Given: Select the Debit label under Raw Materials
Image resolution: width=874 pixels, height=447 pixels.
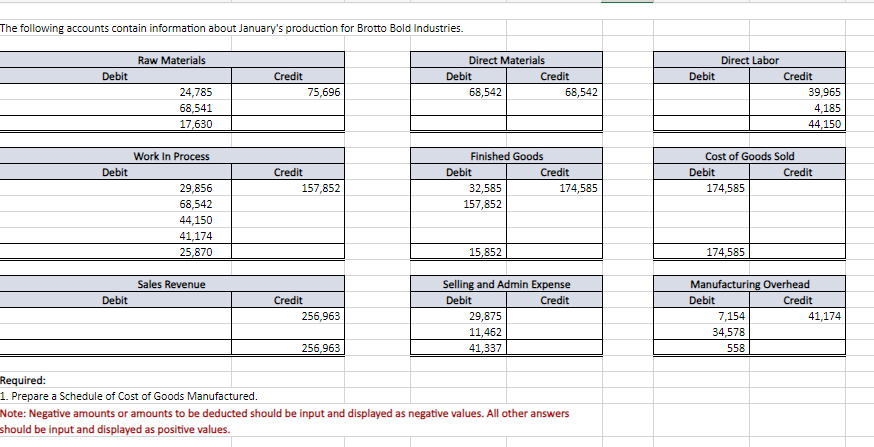Looking at the screenshot, I should click(114, 76).
